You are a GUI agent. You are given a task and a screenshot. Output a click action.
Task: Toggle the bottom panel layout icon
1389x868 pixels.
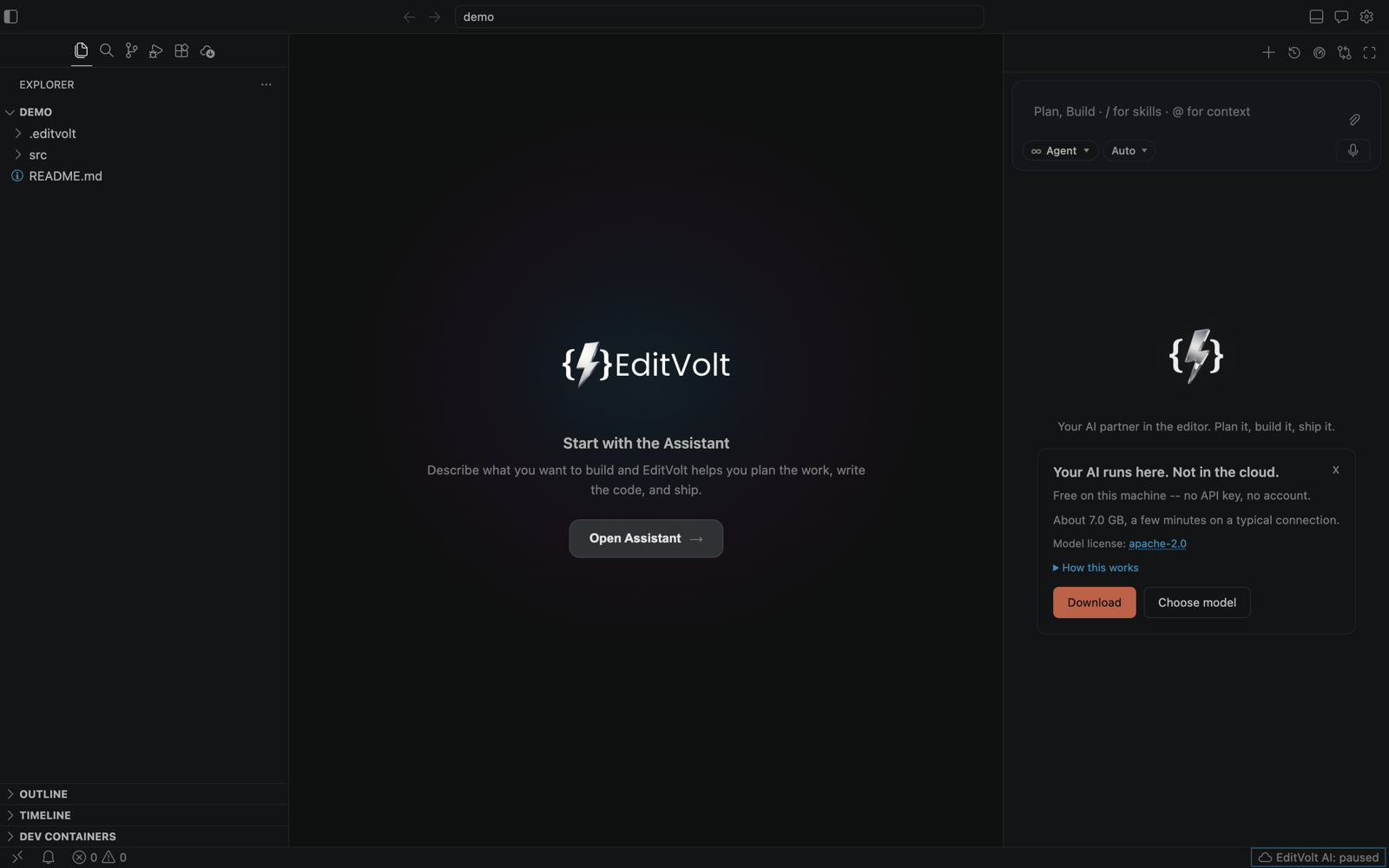1316,16
